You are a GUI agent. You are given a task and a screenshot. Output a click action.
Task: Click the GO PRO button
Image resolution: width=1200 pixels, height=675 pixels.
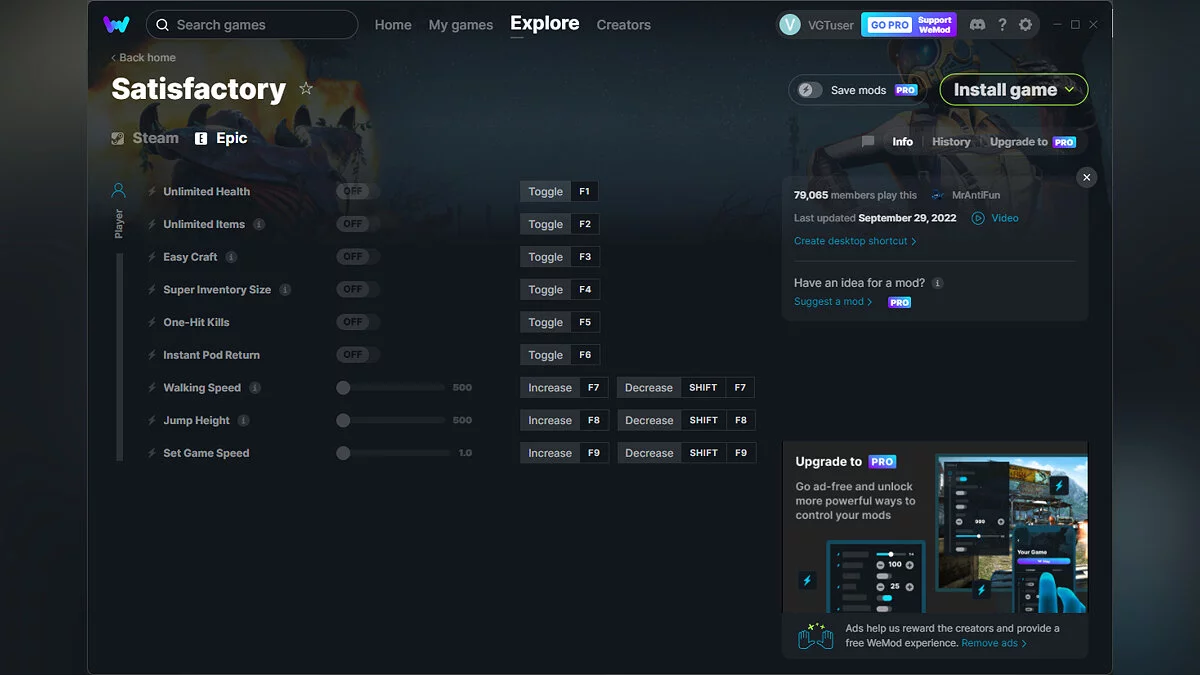[x=889, y=25]
